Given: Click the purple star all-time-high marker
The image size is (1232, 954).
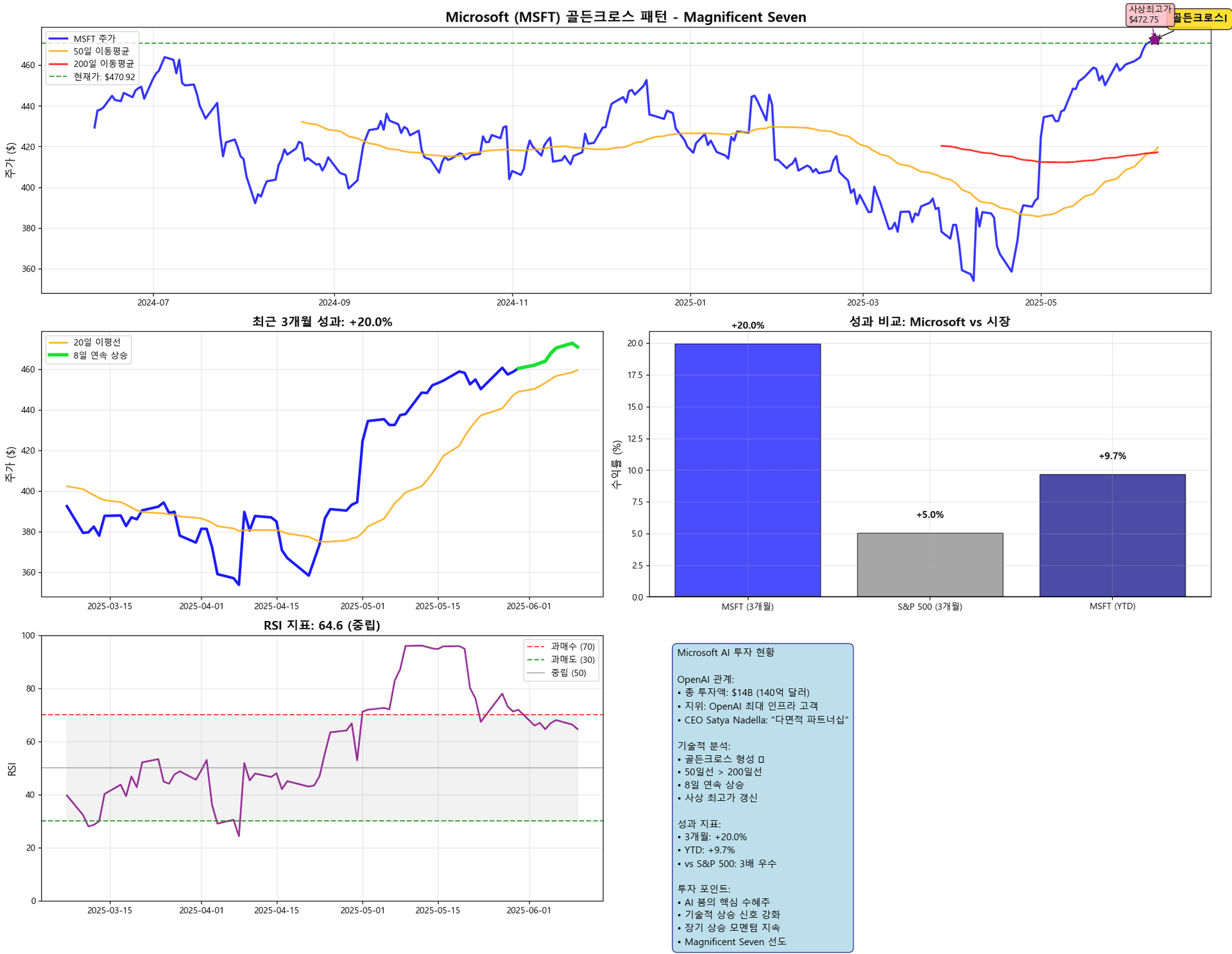Looking at the screenshot, I should (1154, 40).
